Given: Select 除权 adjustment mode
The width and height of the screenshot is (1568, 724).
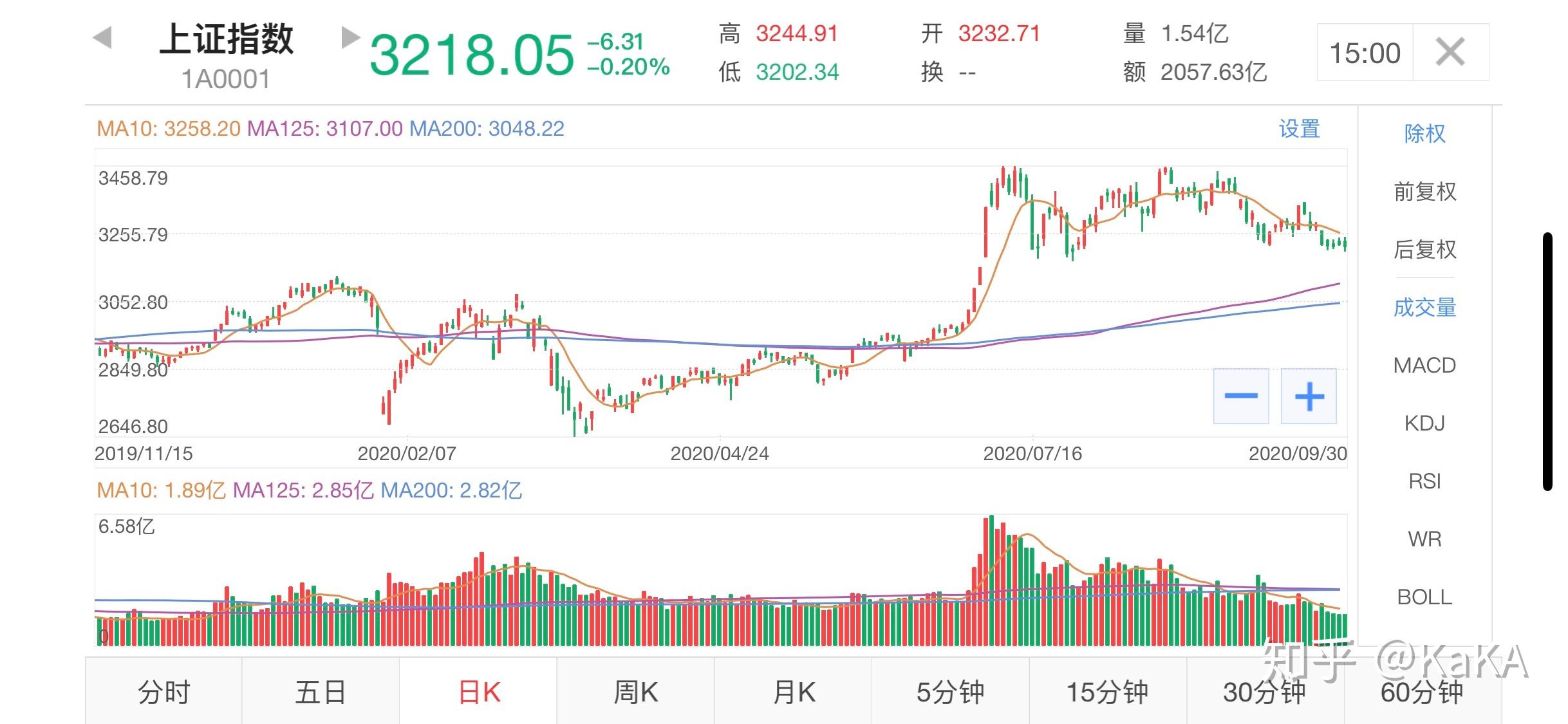Looking at the screenshot, I should [1424, 133].
